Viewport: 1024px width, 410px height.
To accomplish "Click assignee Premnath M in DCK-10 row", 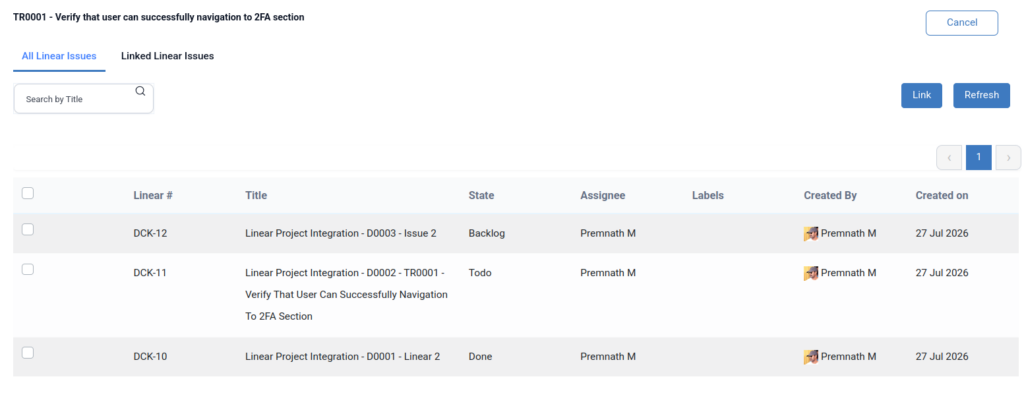I will [x=608, y=356].
